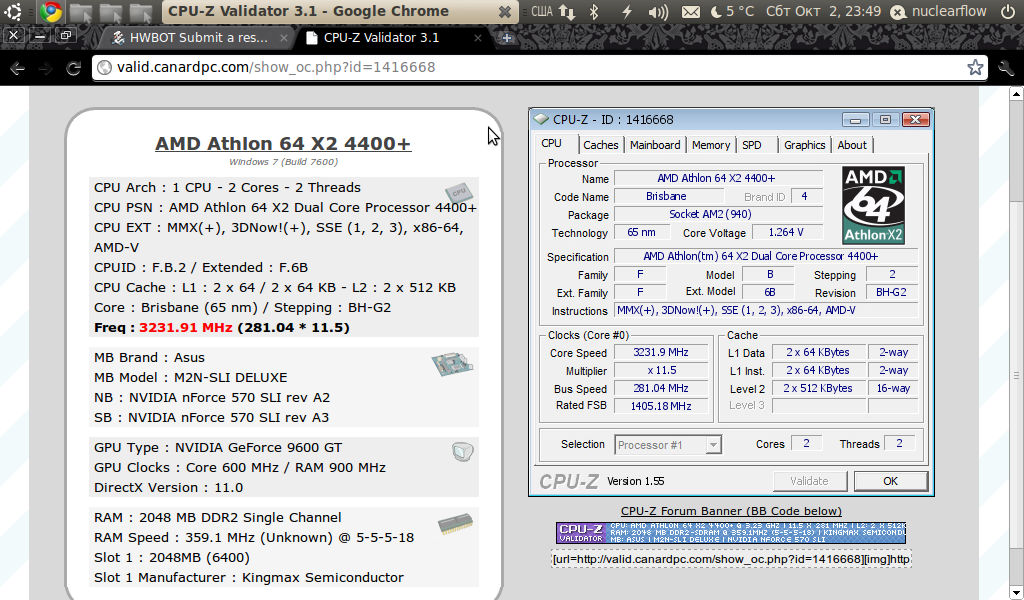Click the CPU-Z window title bar icon
This screenshot has width=1024, height=600.
541,119
